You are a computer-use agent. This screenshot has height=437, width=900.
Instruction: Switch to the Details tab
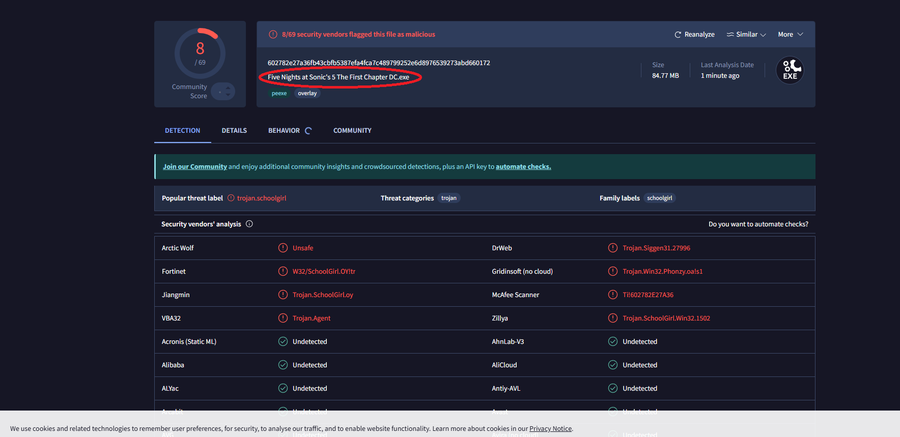pos(234,131)
